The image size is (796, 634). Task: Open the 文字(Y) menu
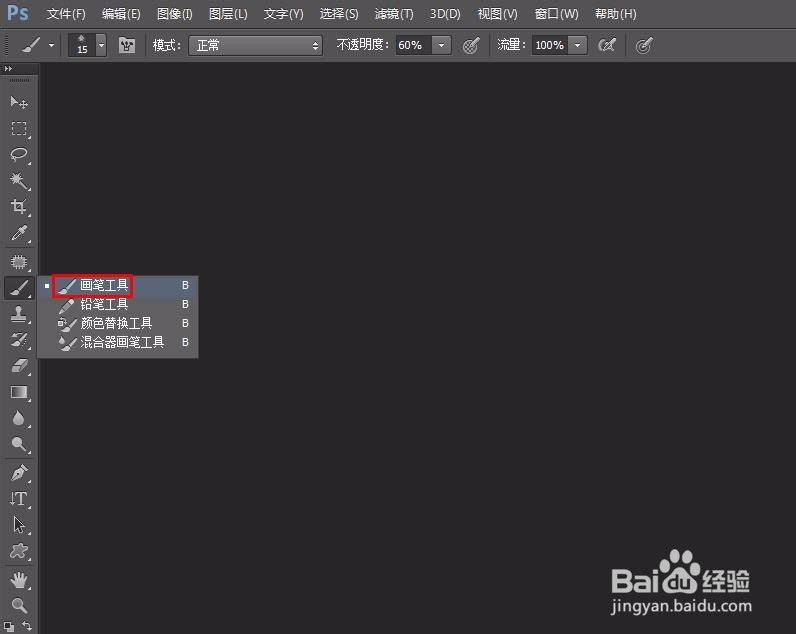tap(283, 14)
